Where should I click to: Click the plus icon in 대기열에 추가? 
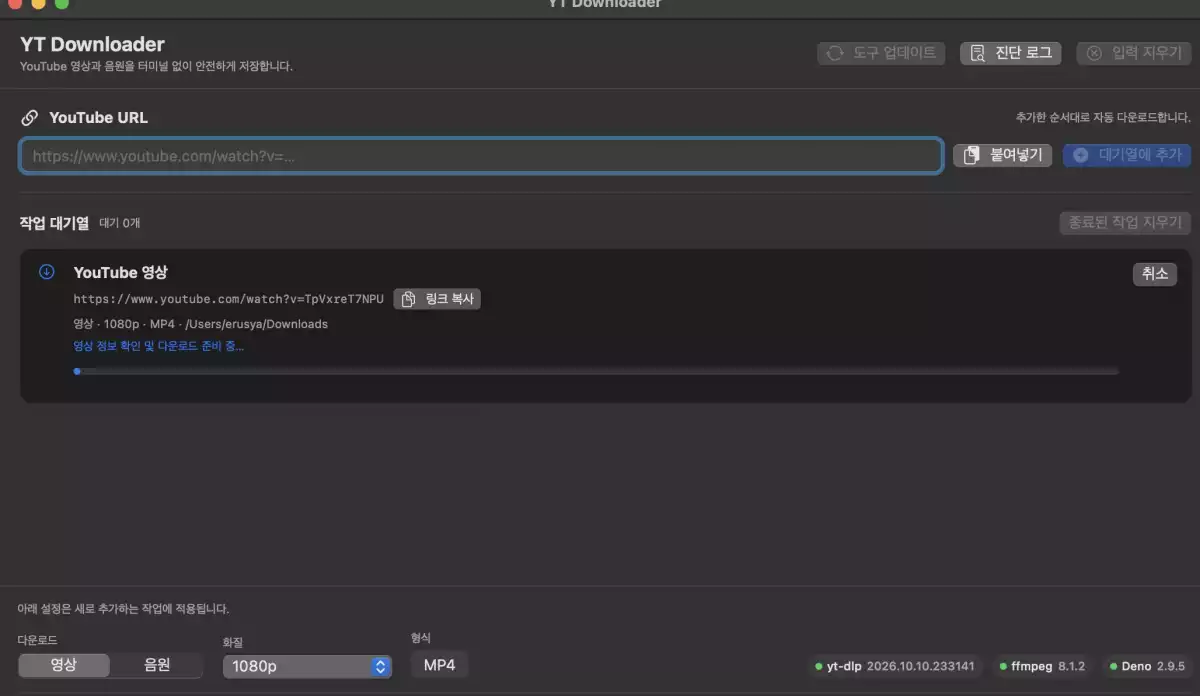click(1081, 155)
